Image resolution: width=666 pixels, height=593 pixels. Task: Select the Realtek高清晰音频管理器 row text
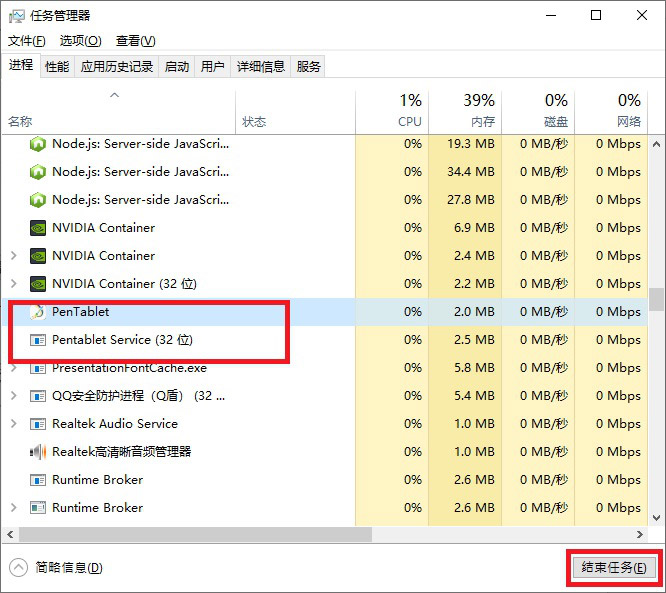121,452
